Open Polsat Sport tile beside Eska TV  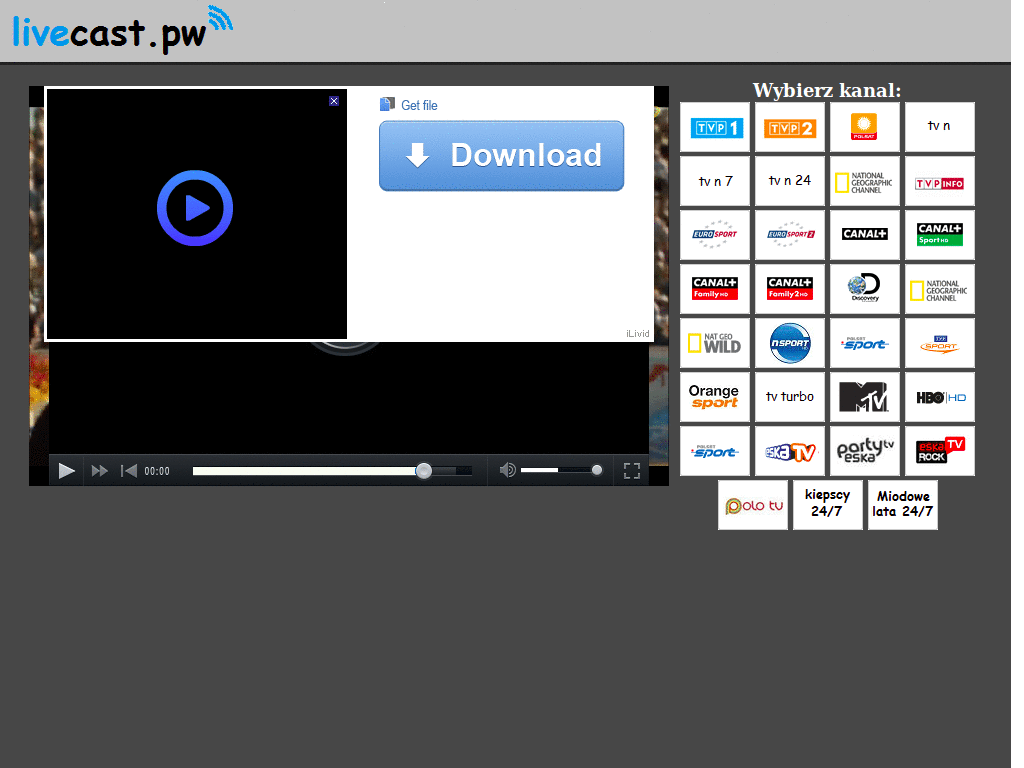[715, 451]
